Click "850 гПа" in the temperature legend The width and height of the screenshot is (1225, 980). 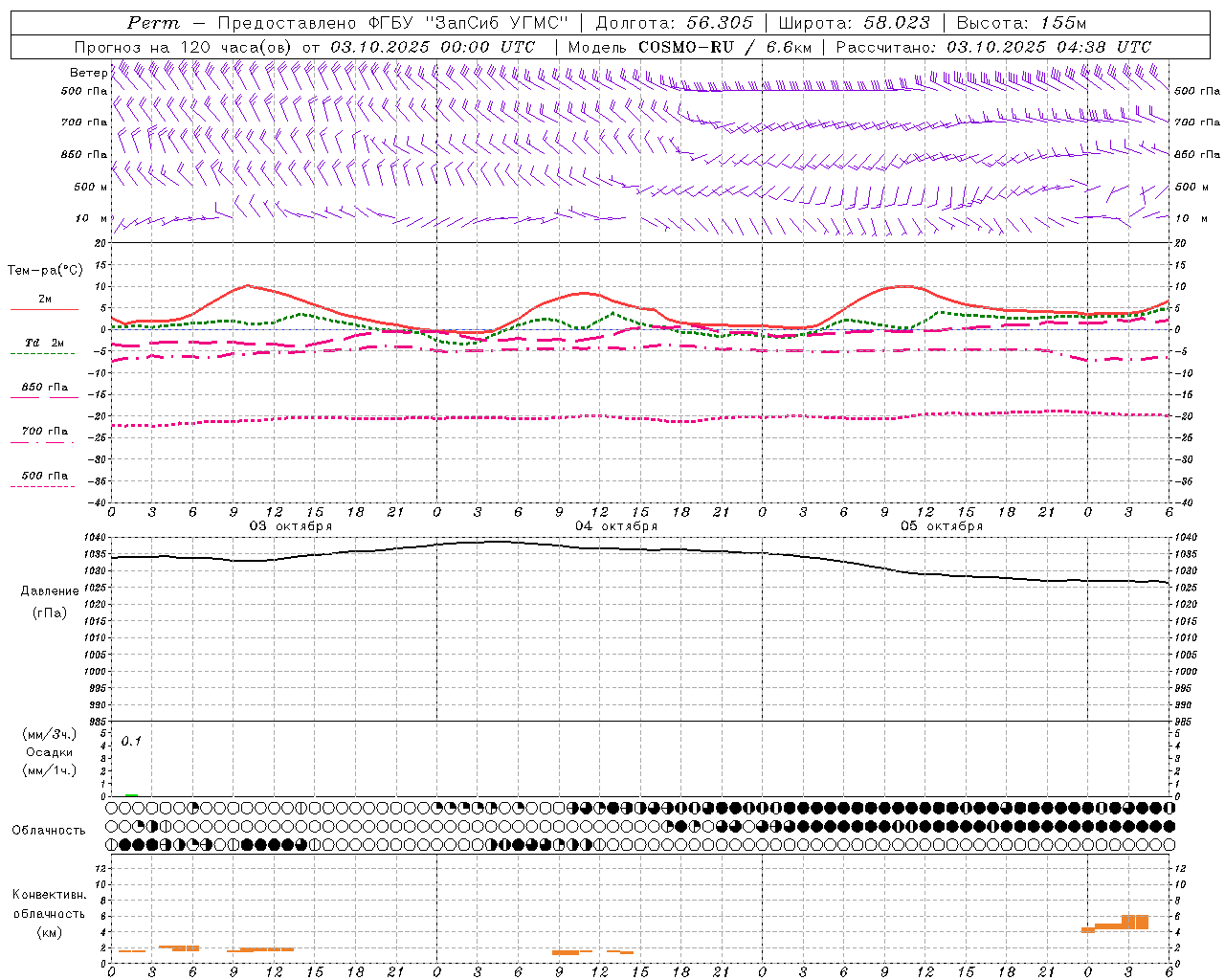pos(45,388)
